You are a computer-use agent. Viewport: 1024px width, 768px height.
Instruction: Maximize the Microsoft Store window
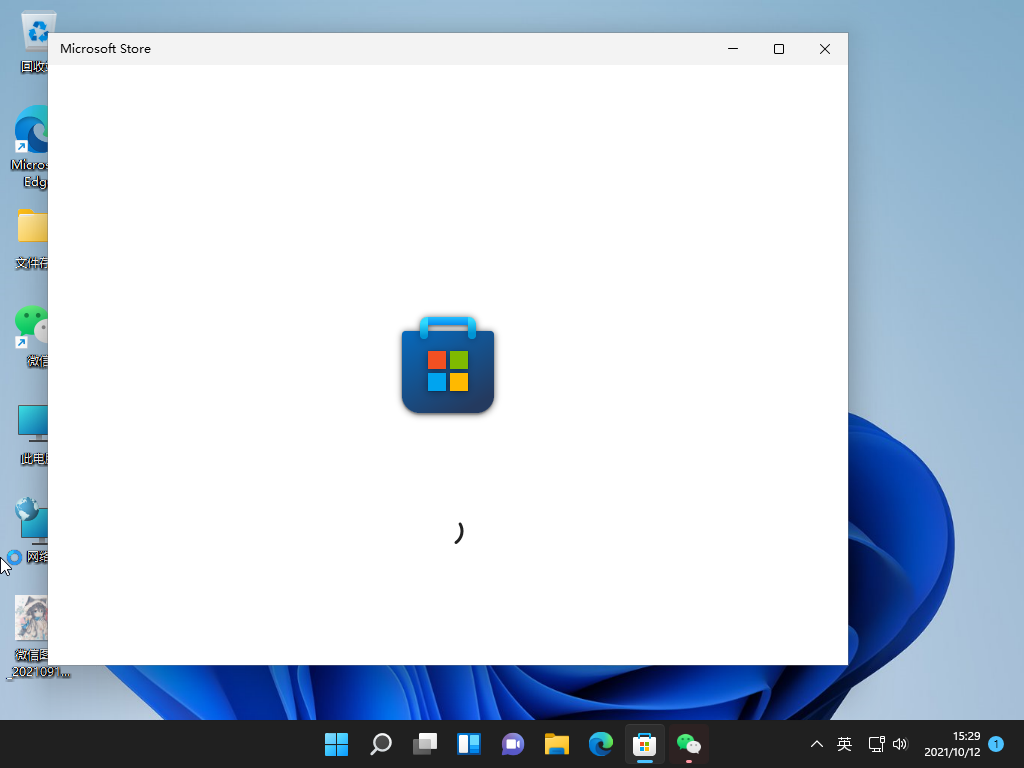pos(779,49)
